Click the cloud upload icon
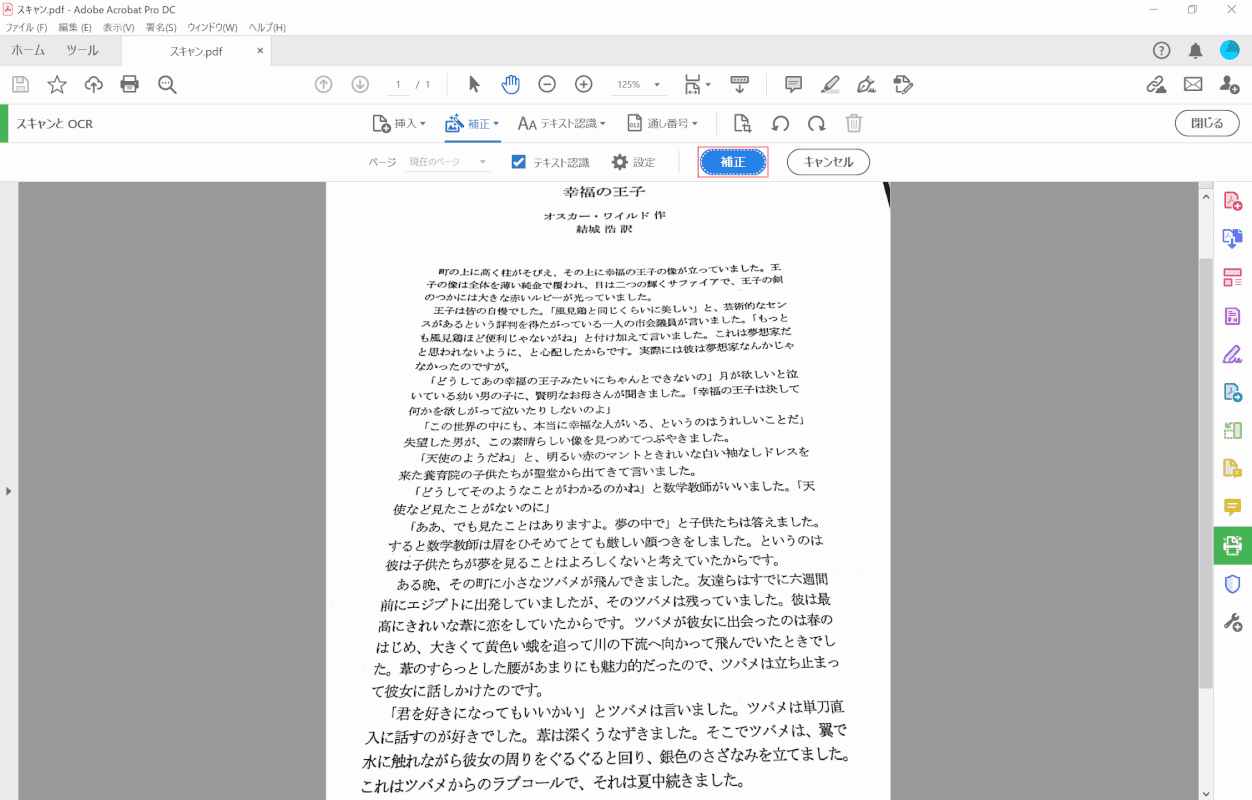The width and height of the screenshot is (1252, 800). point(94,85)
